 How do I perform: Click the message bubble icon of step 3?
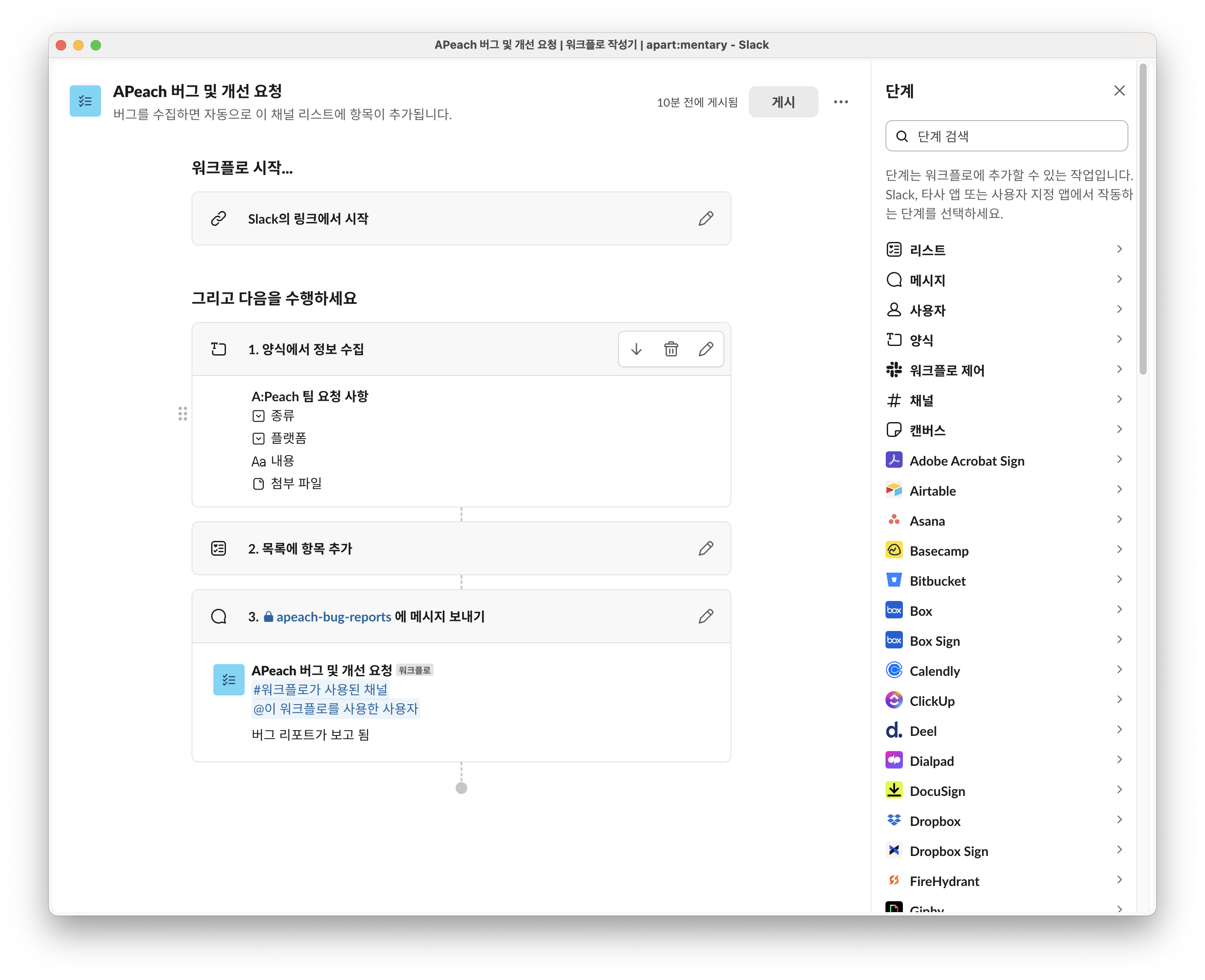pyautogui.click(x=219, y=616)
